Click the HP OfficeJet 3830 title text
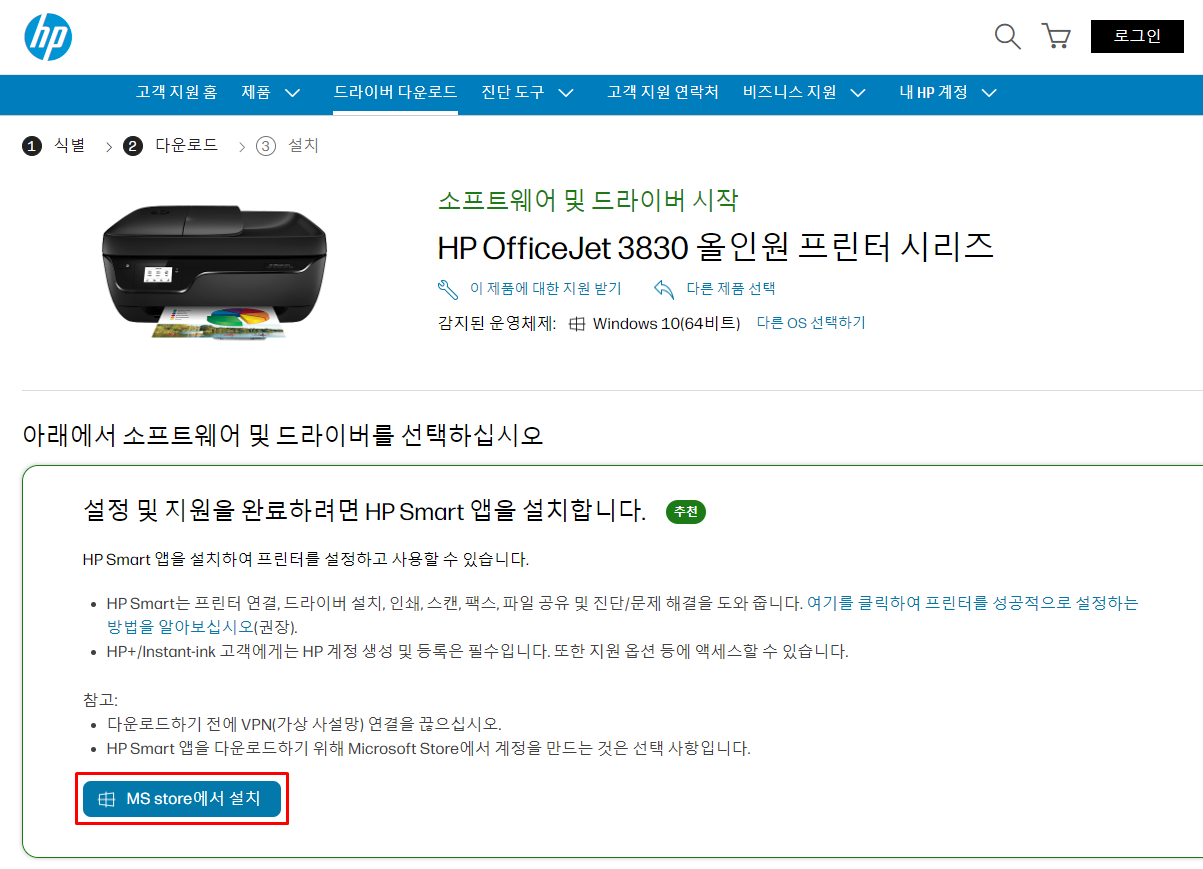 [x=716, y=245]
